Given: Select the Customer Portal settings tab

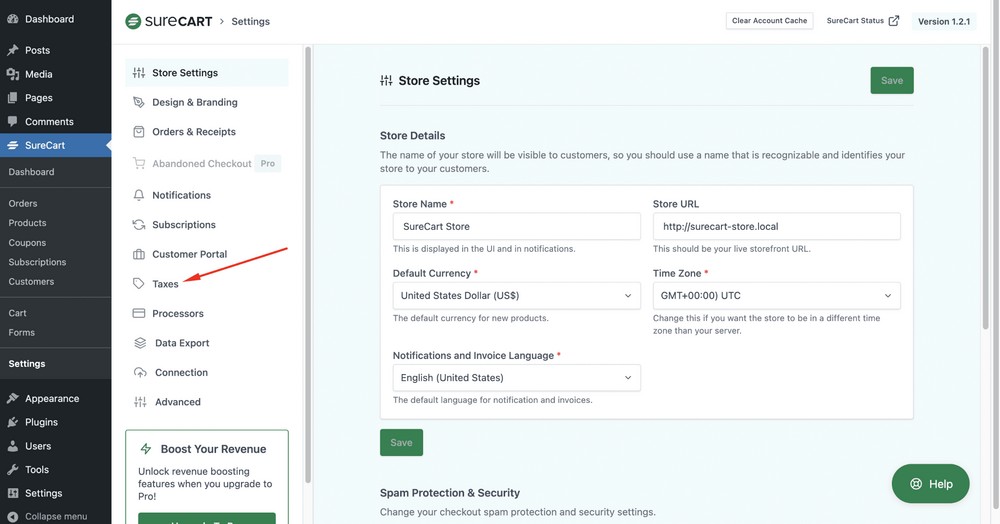Looking at the screenshot, I should 189,254.
